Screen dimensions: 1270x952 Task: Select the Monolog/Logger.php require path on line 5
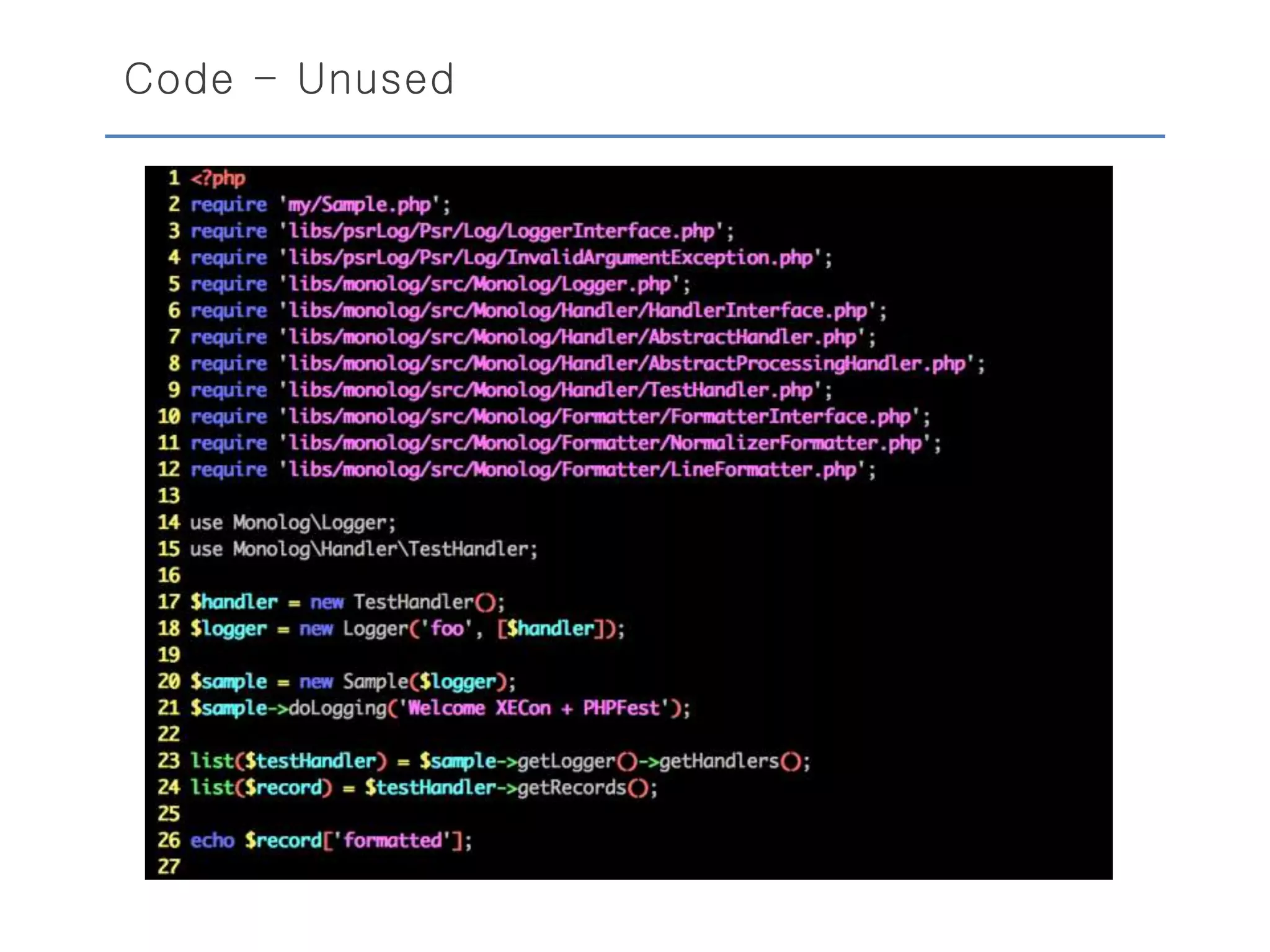tap(480, 284)
